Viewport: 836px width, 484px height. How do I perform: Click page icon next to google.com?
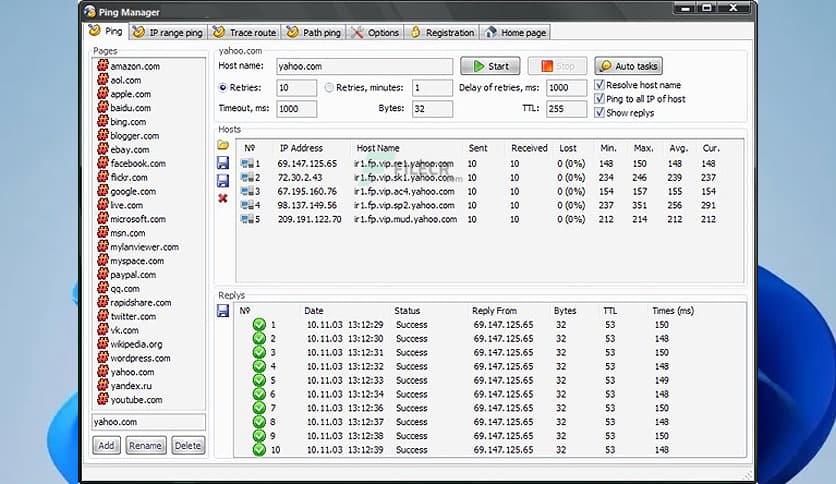102,191
